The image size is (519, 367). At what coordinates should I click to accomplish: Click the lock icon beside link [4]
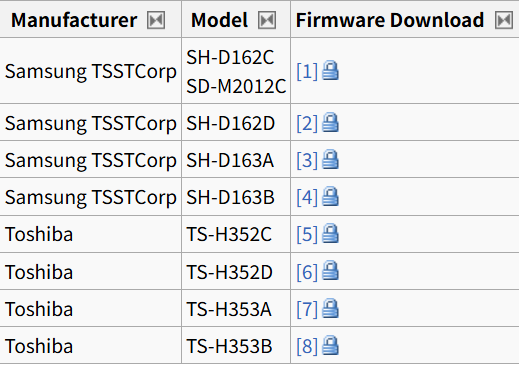pos(330,197)
